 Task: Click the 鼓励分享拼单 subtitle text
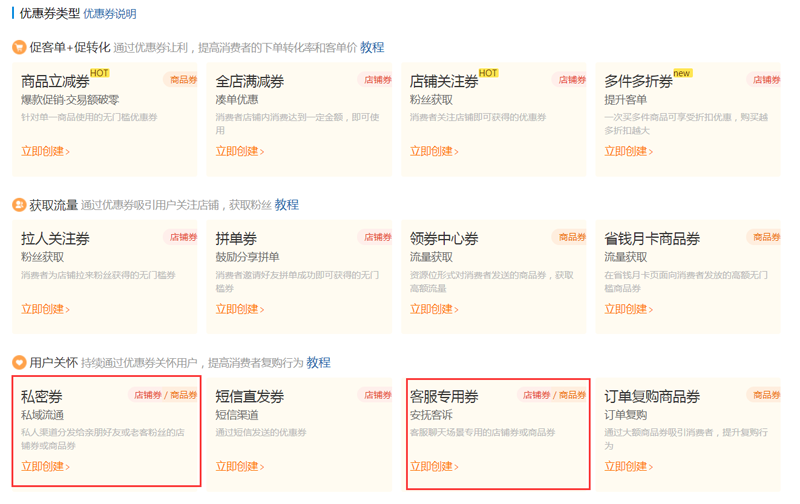point(247,257)
